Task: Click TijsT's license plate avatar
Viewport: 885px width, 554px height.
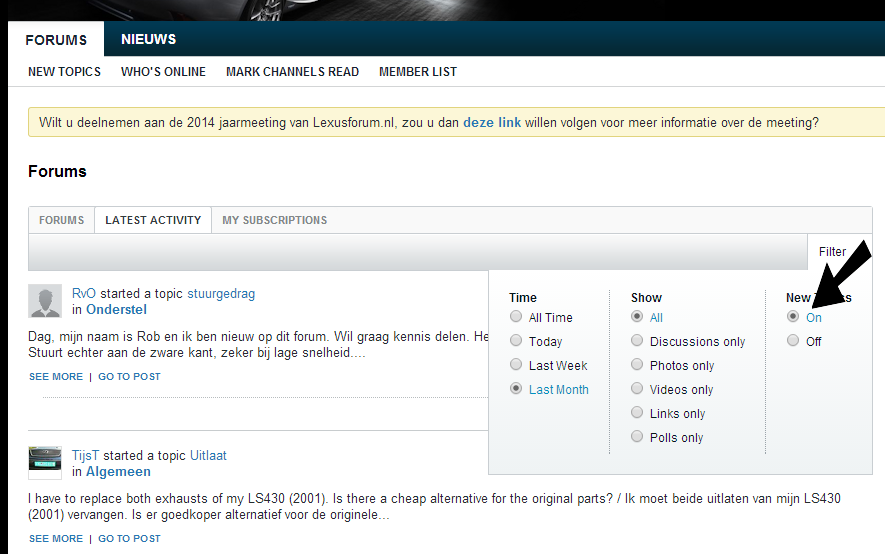Action: click(45, 462)
